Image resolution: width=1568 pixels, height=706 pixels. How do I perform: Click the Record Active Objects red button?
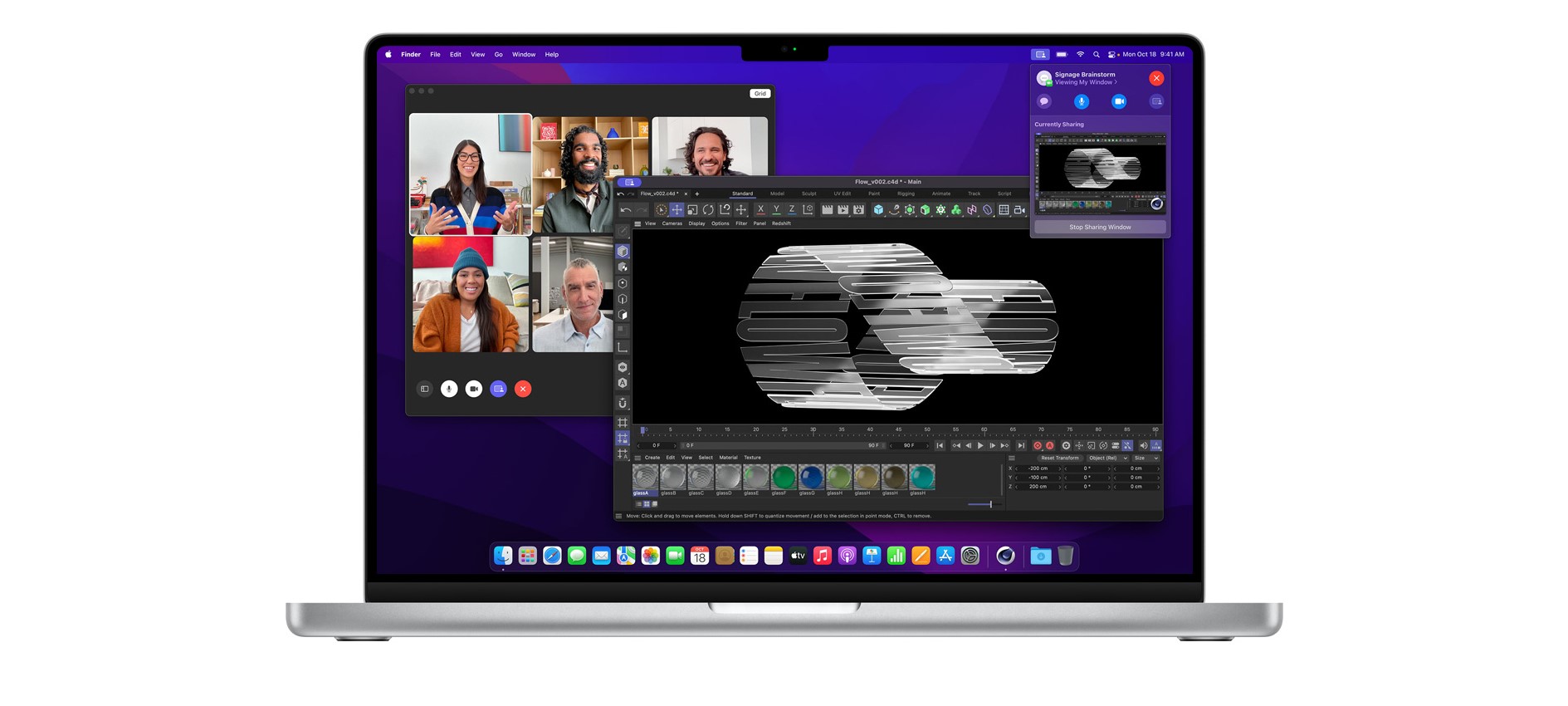1038,446
